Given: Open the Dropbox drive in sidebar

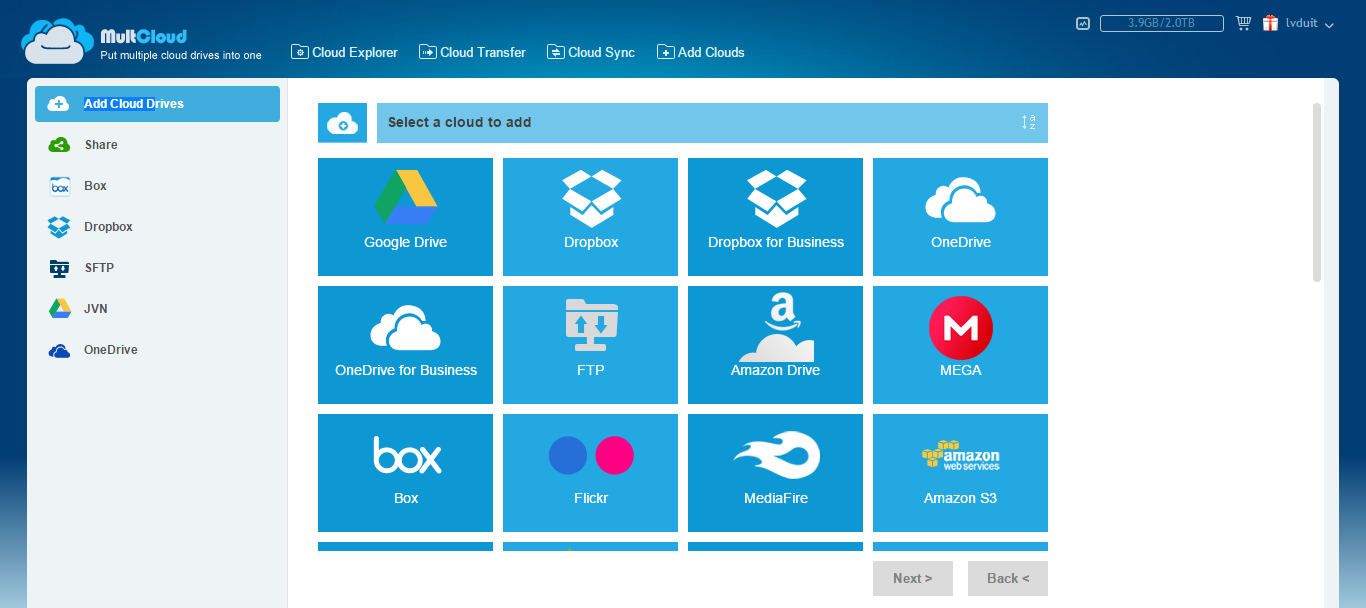Looking at the screenshot, I should (x=157, y=227).
